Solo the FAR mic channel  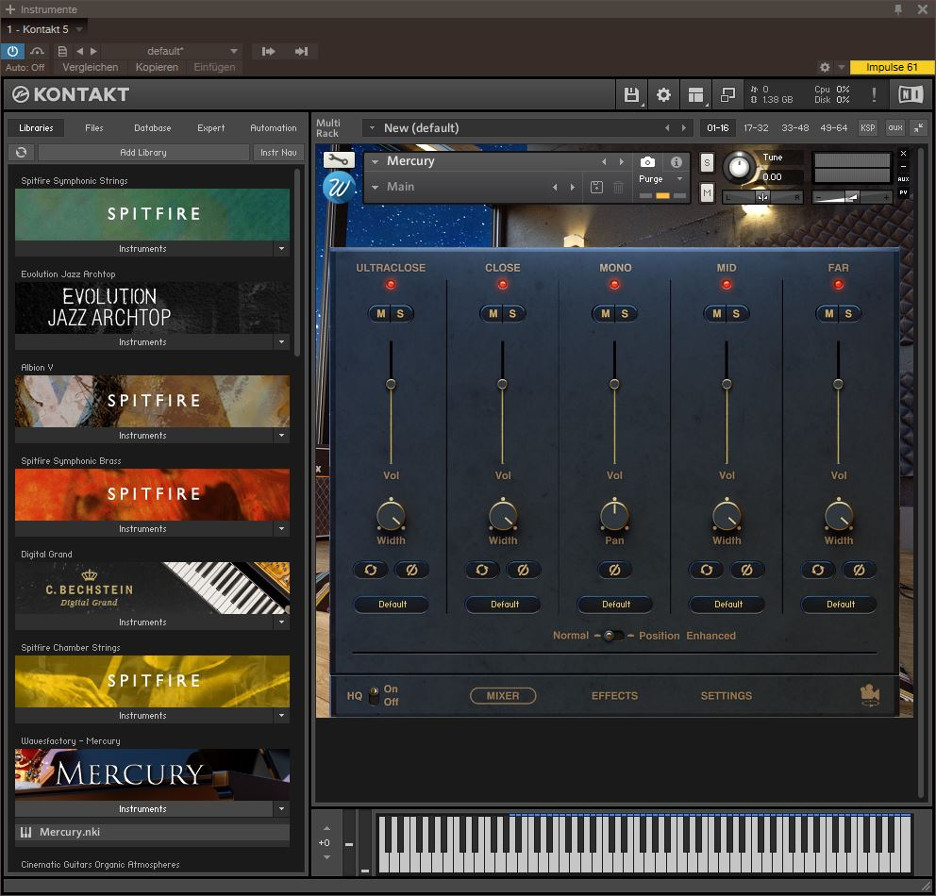(x=848, y=313)
